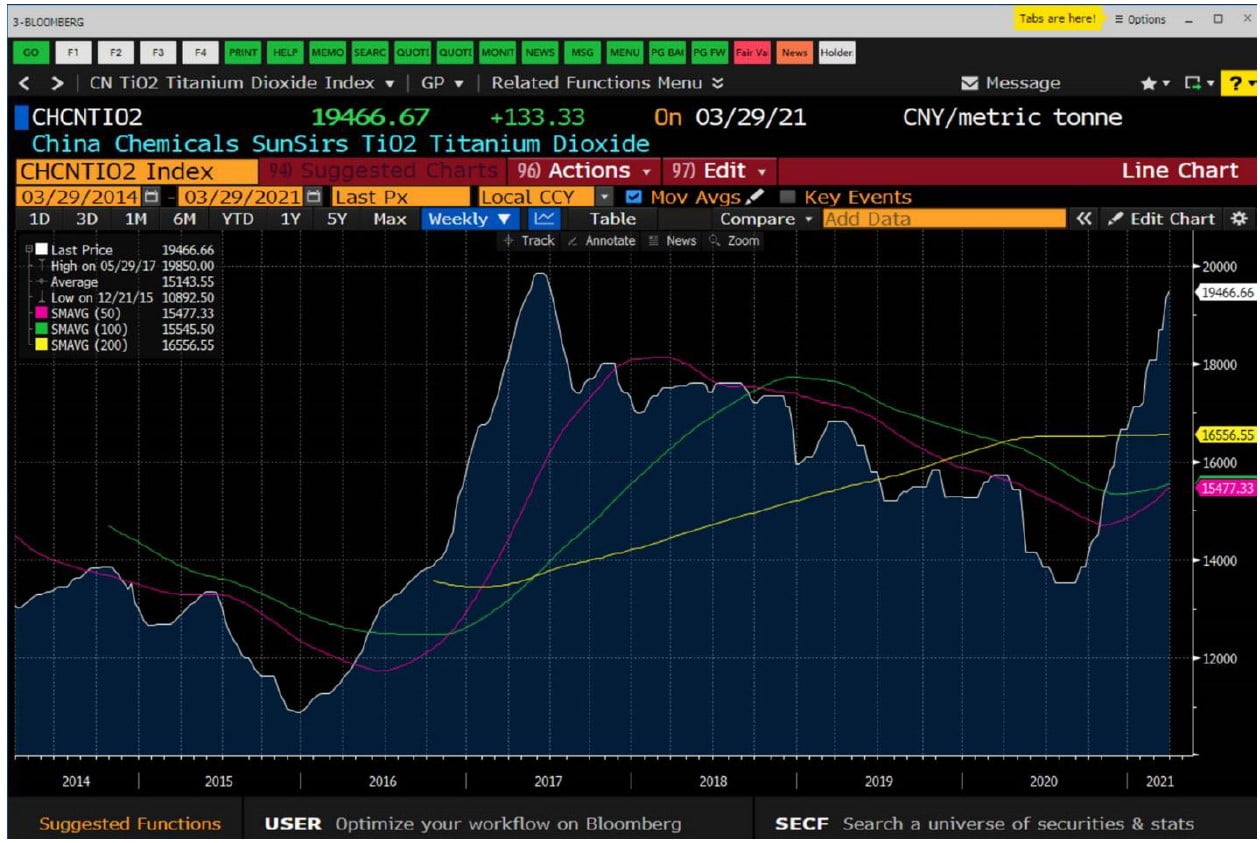
Task: Collapse panel with double left arrows
Action: [x=1085, y=219]
